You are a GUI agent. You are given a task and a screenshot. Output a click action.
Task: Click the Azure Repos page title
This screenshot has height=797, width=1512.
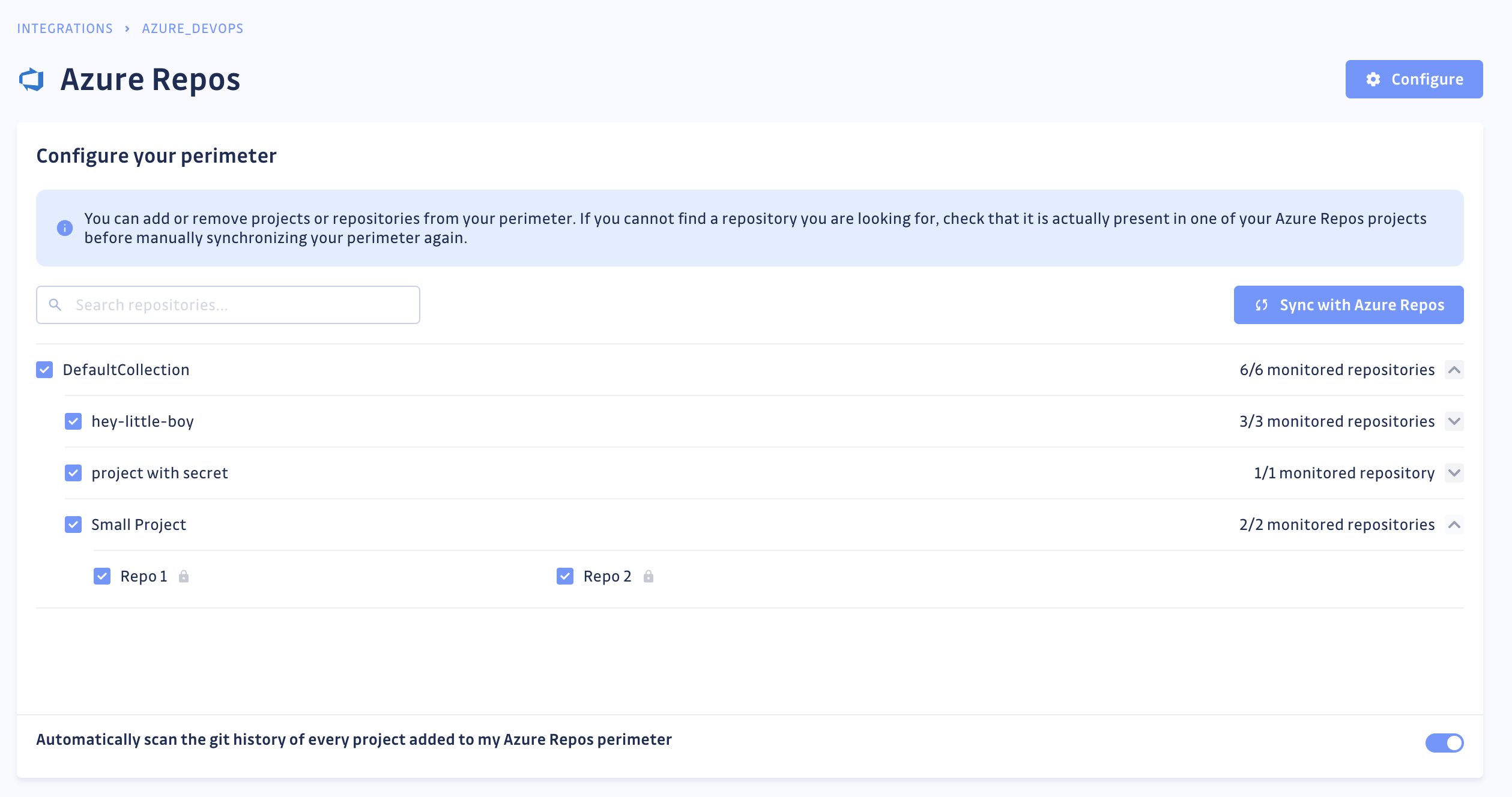[150, 80]
